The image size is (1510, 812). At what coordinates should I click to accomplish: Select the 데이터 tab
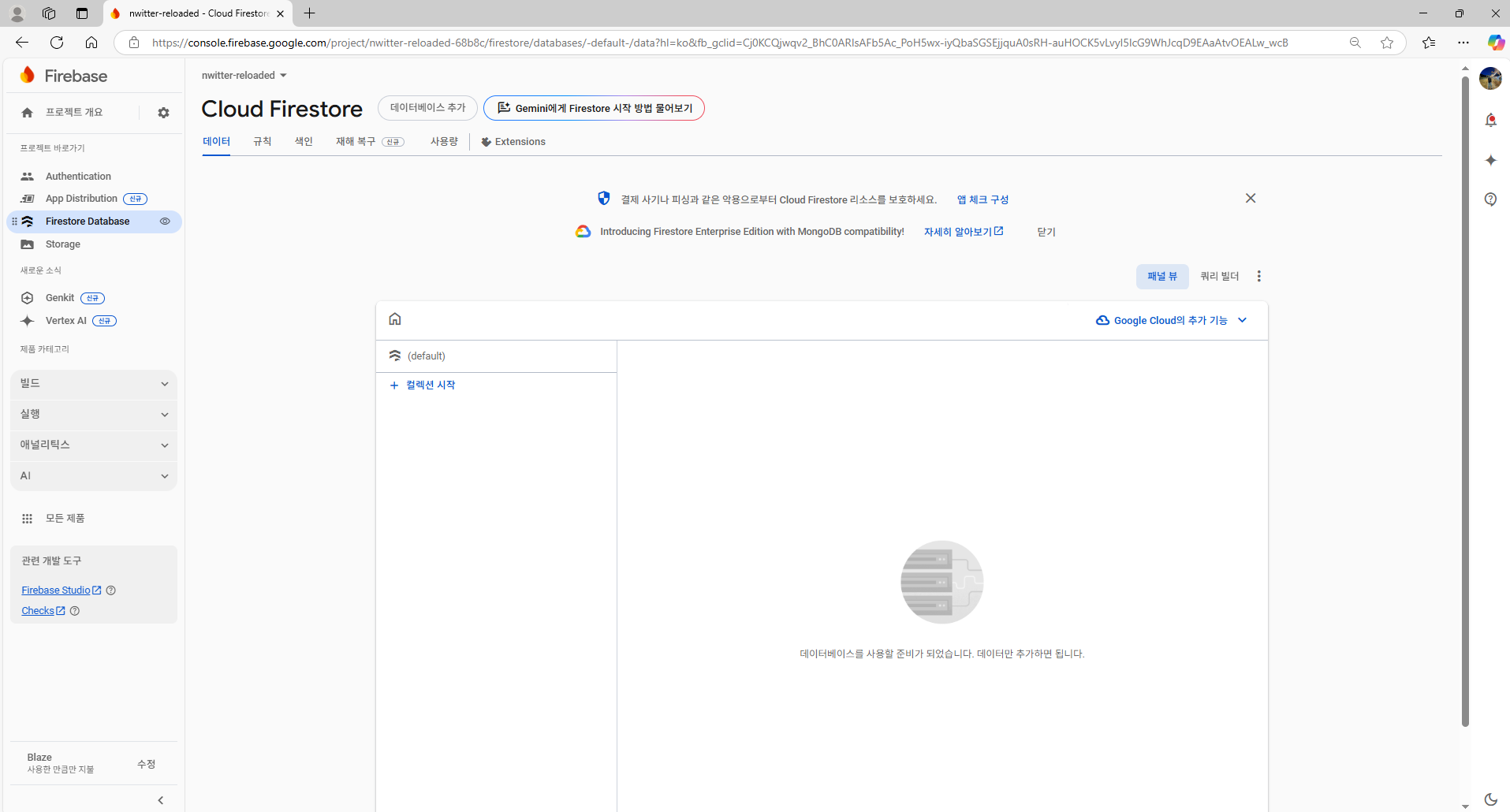pos(216,142)
